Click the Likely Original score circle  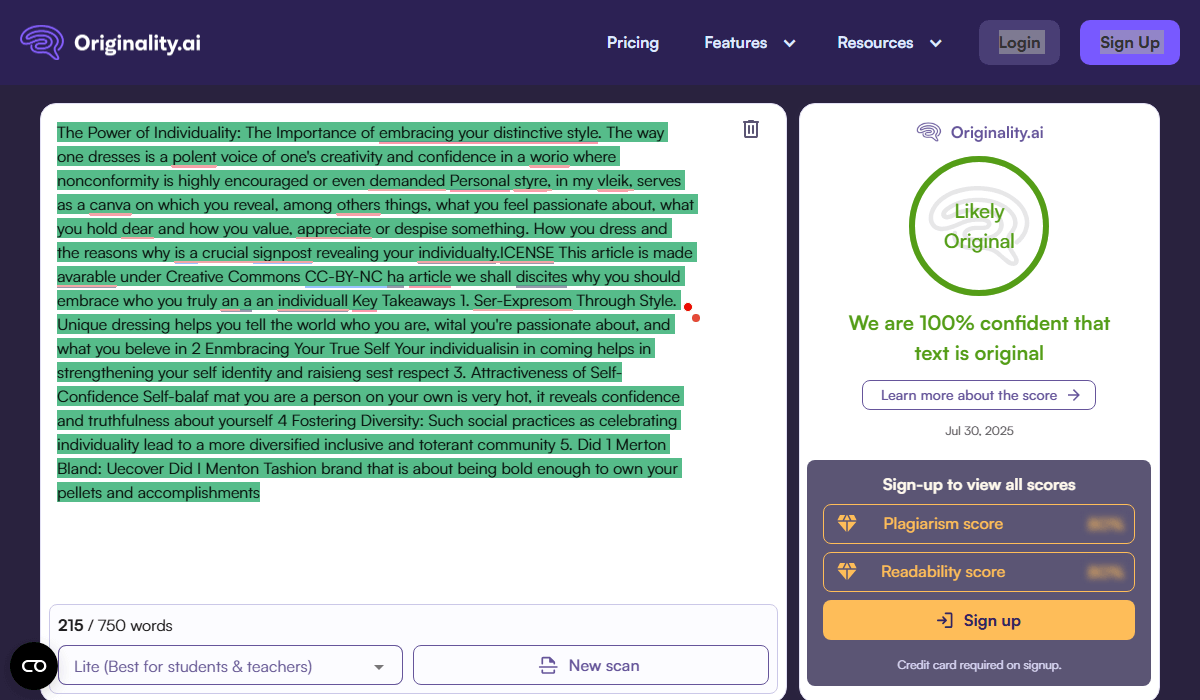[x=979, y=226]
